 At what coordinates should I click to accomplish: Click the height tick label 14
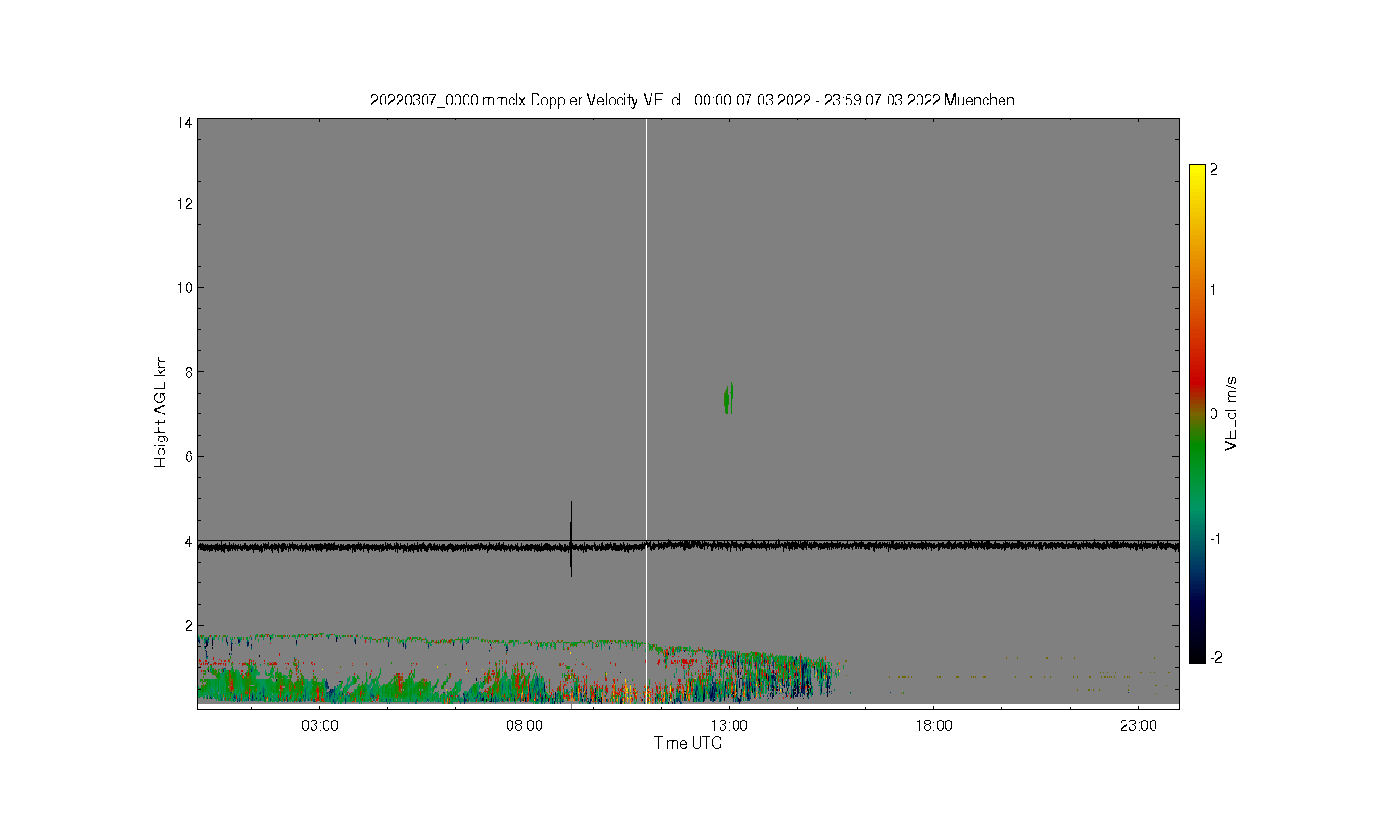pos(185,122)
